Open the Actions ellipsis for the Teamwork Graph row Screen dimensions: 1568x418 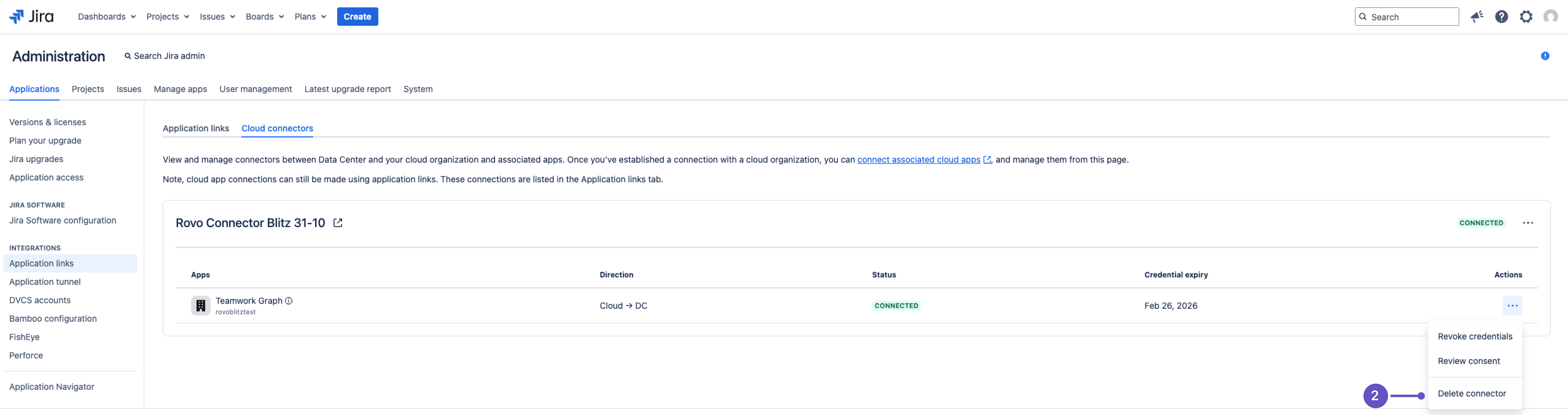click(x=1513, y=305)
